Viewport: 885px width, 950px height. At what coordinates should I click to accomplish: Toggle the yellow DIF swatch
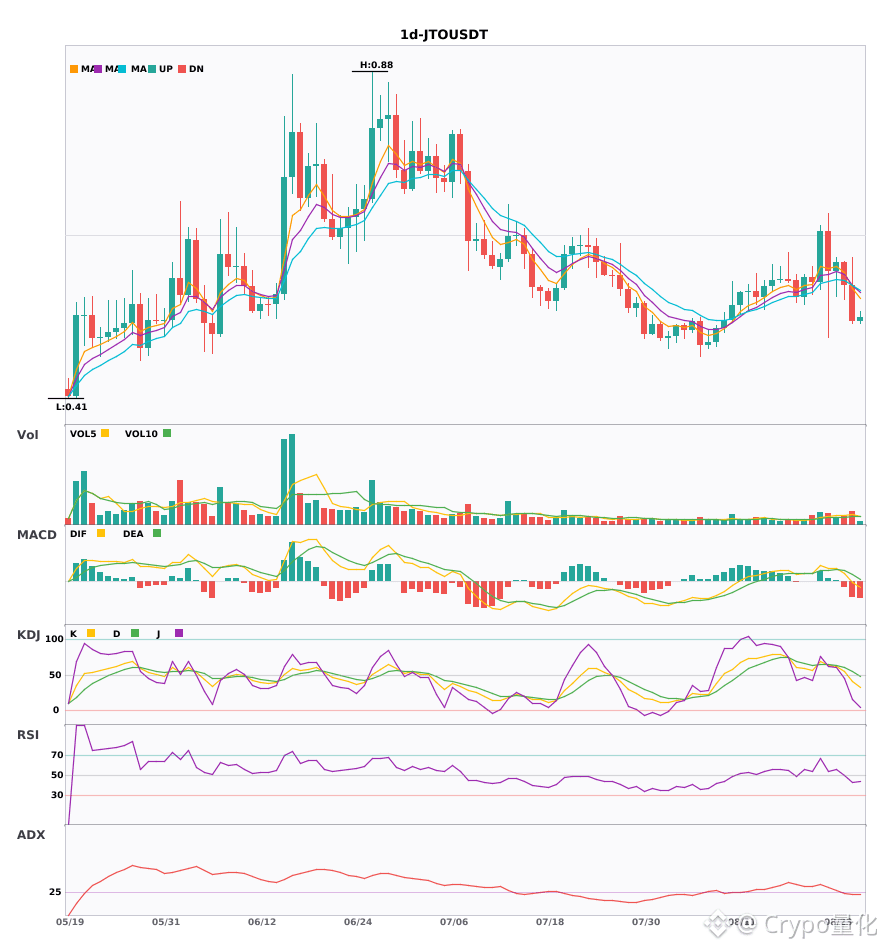(x=101, y=533)
